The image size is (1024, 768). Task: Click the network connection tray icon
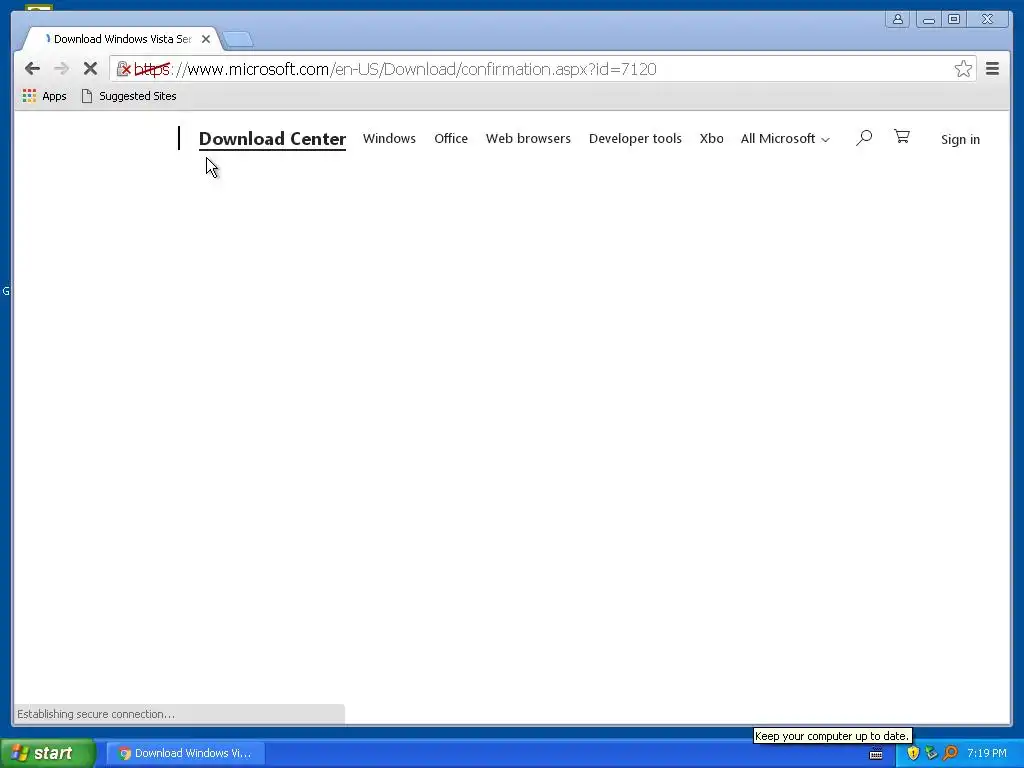pyautogui.click(x=932, y=753)
